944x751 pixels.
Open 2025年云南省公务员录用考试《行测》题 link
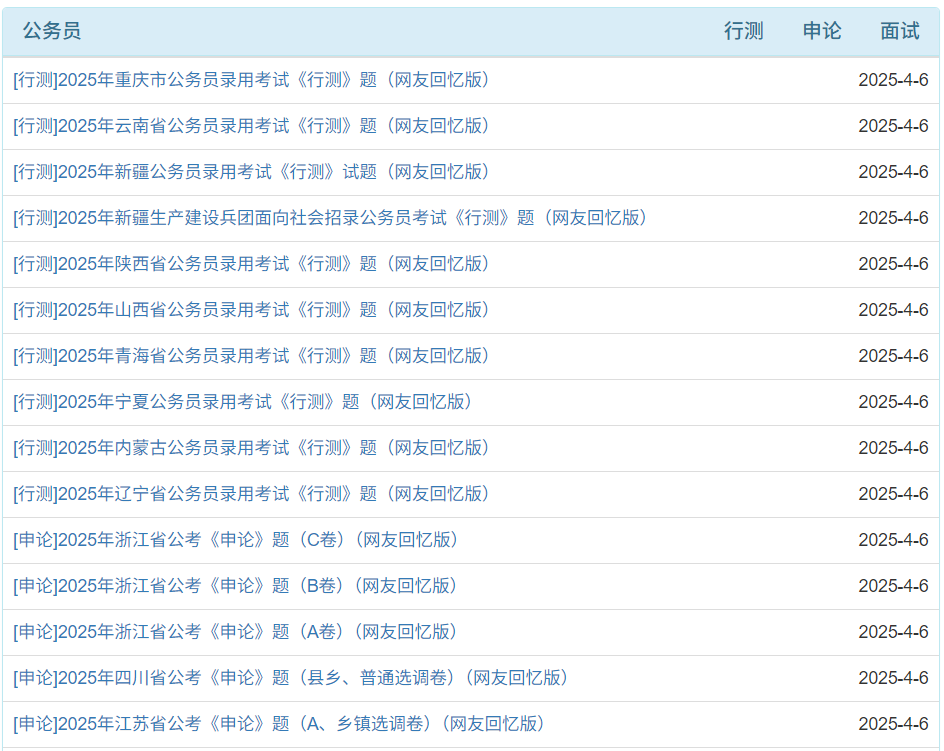[252, 126]
